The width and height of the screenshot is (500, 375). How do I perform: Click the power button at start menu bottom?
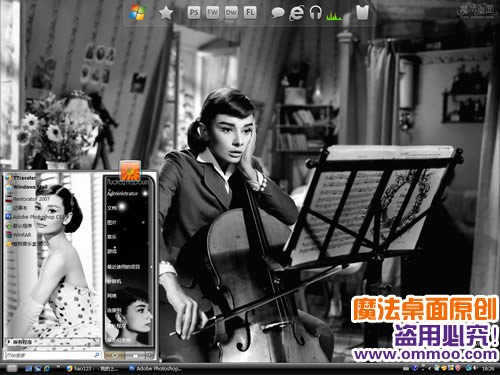pos(114,356)
